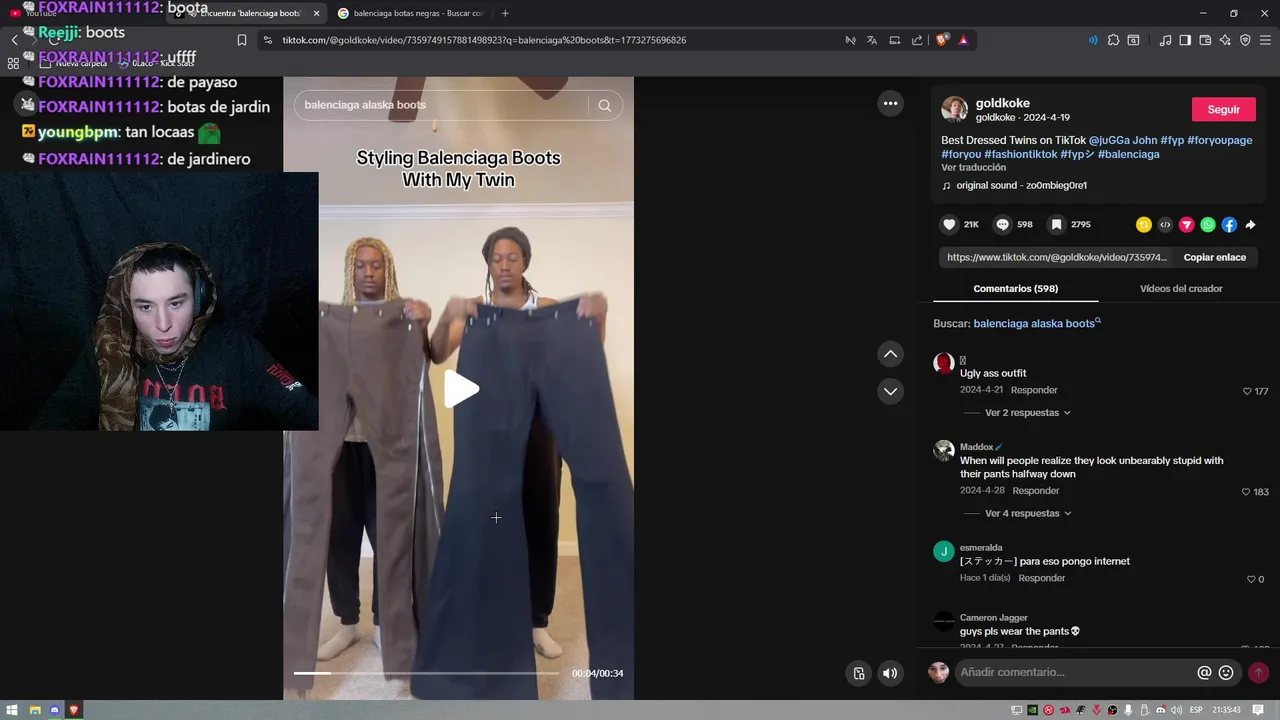Viewport: 1280px width, 720px height.
Task: Open the three-dot more options menu
Action: point(890,103)
